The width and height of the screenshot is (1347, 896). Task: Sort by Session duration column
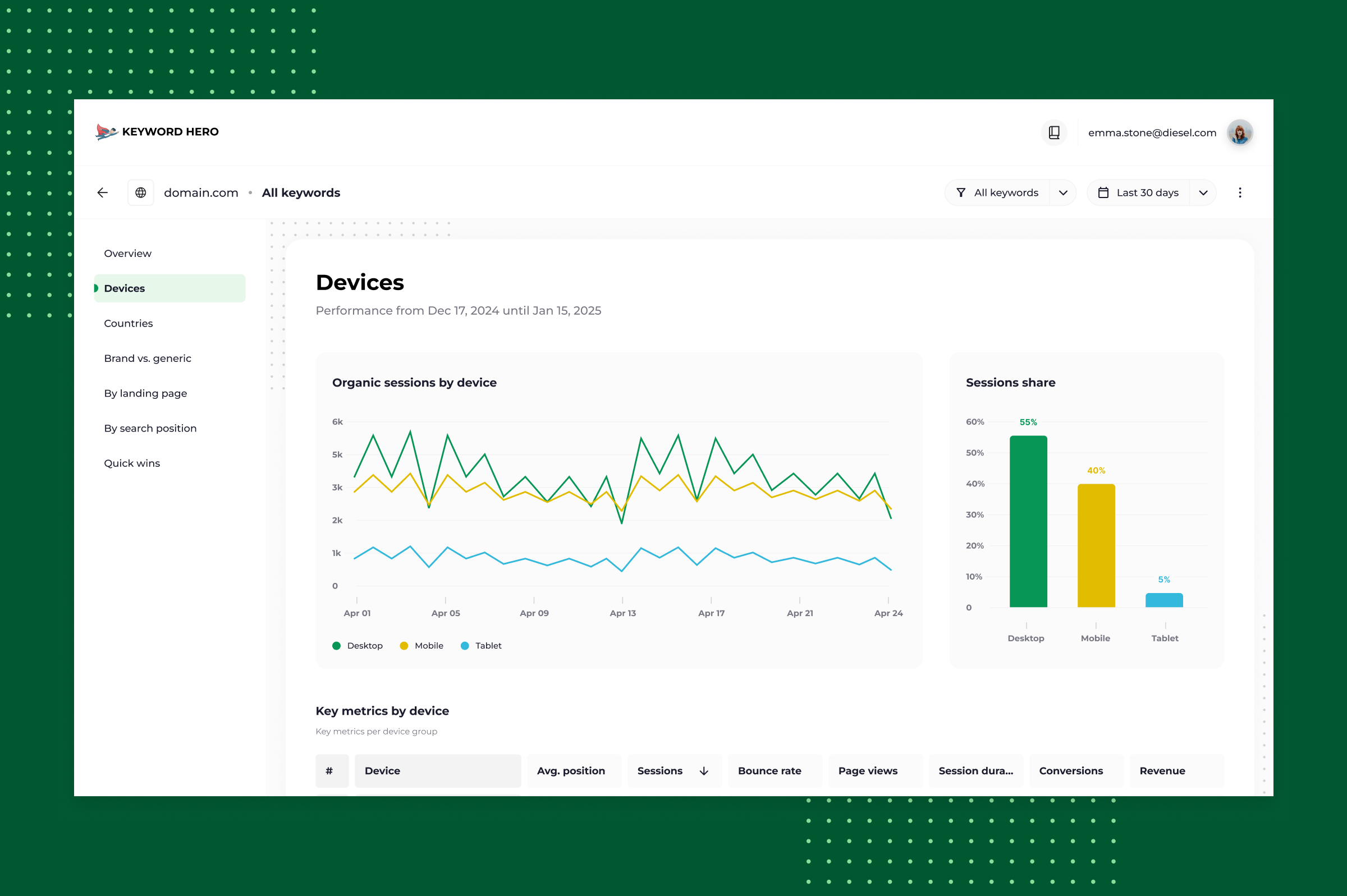click(975, 771)
